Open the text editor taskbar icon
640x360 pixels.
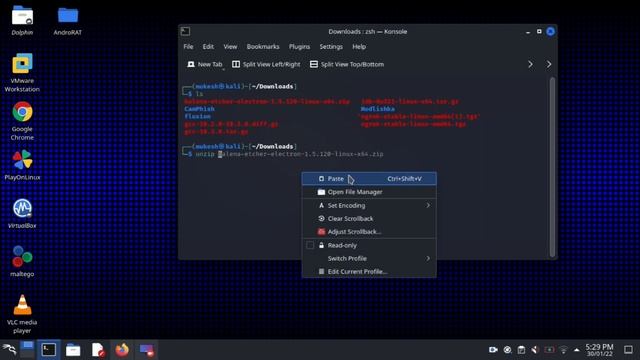[x=98, y=350]
